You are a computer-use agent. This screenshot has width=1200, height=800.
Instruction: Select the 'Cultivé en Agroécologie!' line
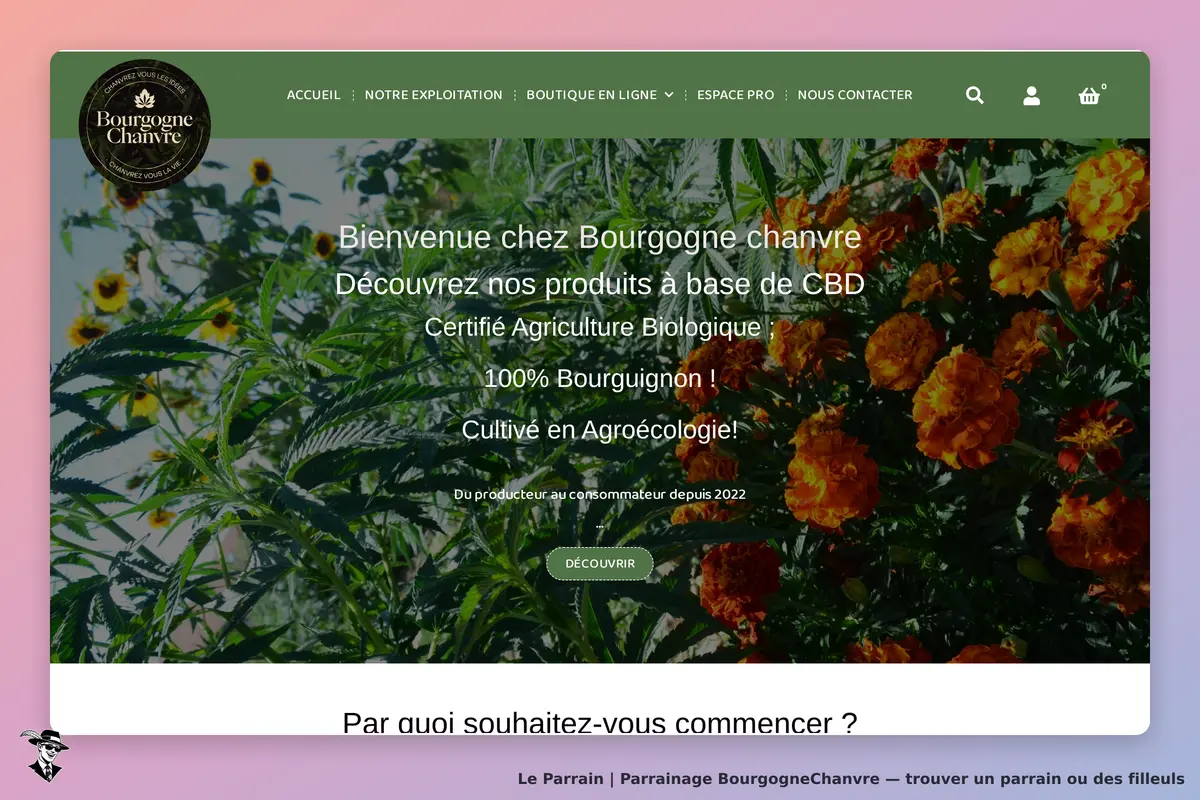click(600, 430)
